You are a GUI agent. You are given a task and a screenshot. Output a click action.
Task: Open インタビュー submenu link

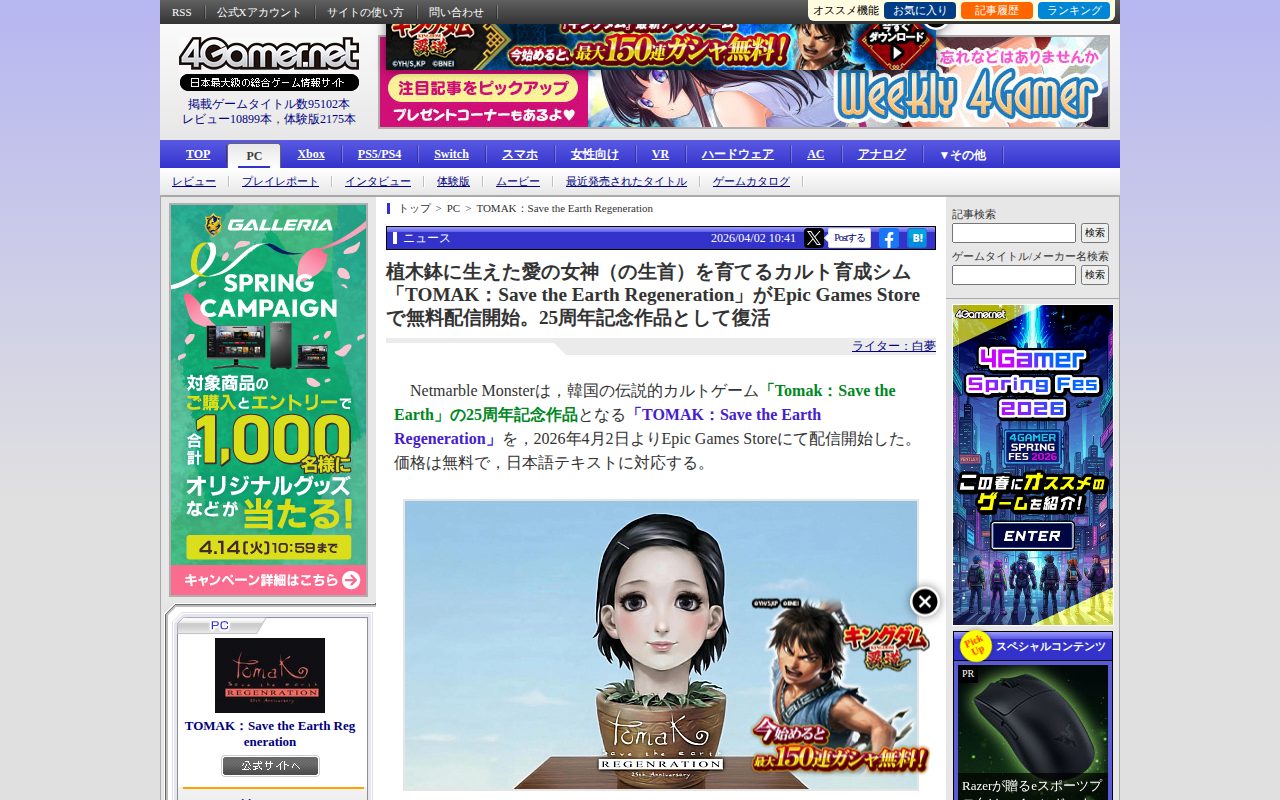378,181
